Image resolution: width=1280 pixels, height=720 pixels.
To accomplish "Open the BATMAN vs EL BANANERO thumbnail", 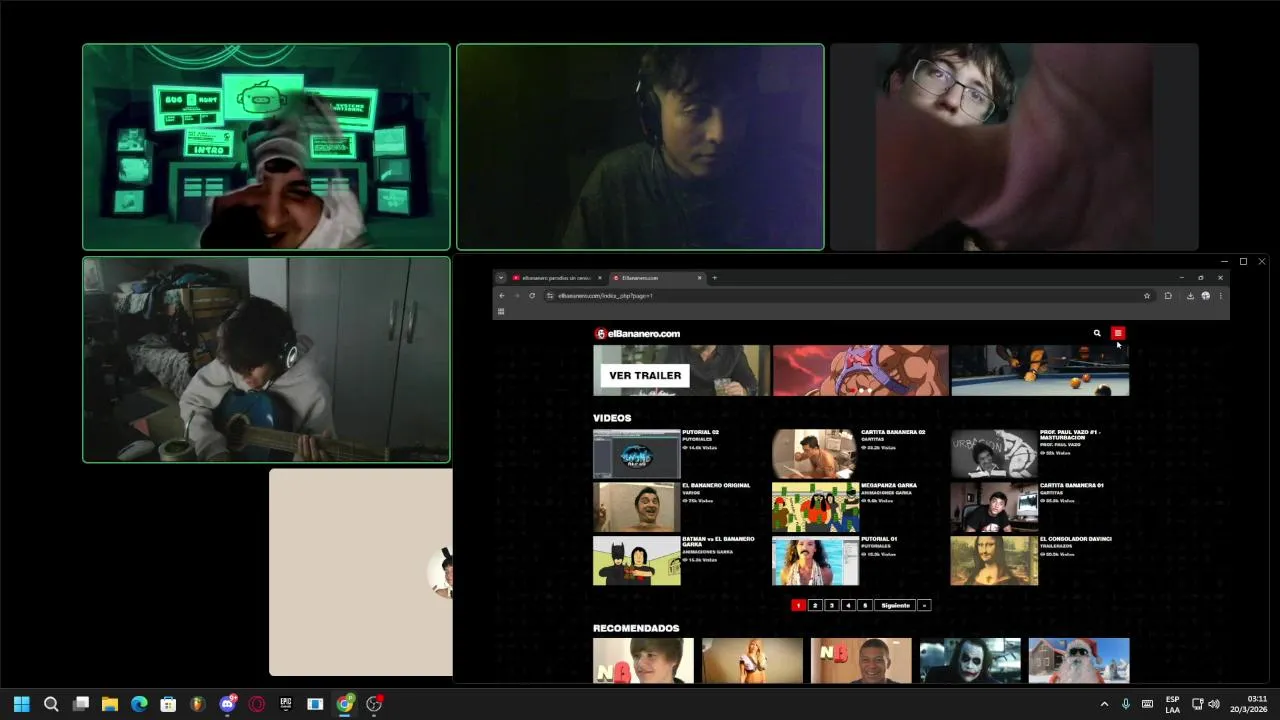I will pyautogui.click(x=636, y=560).
